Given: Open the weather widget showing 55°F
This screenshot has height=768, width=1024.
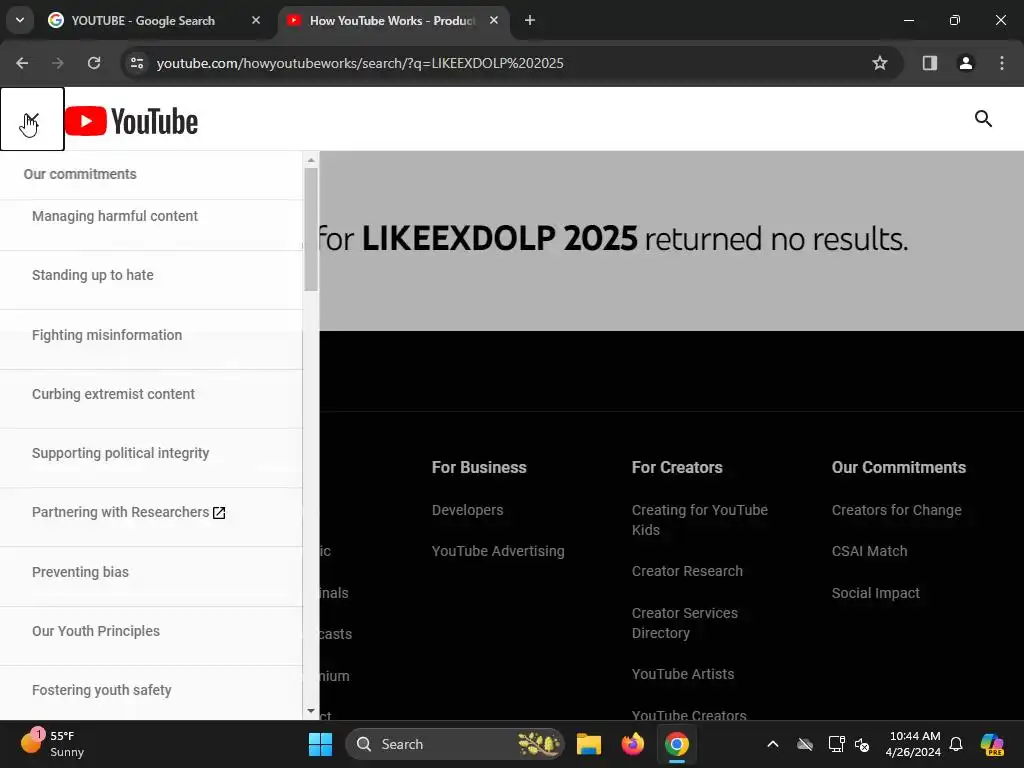Looking at the screenshot, I should (52, 744).
